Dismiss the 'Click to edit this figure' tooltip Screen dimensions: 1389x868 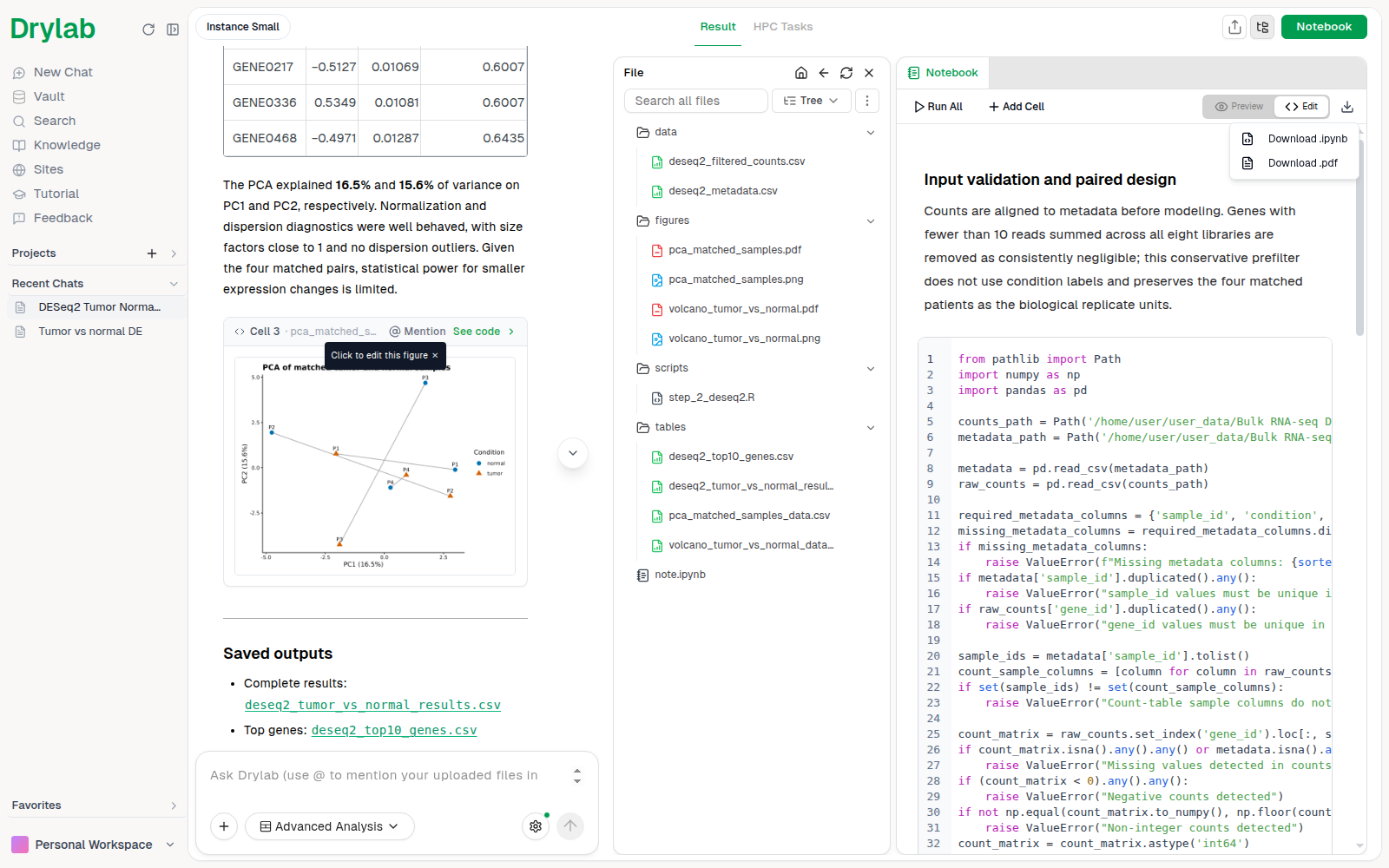tap(435, 356)
